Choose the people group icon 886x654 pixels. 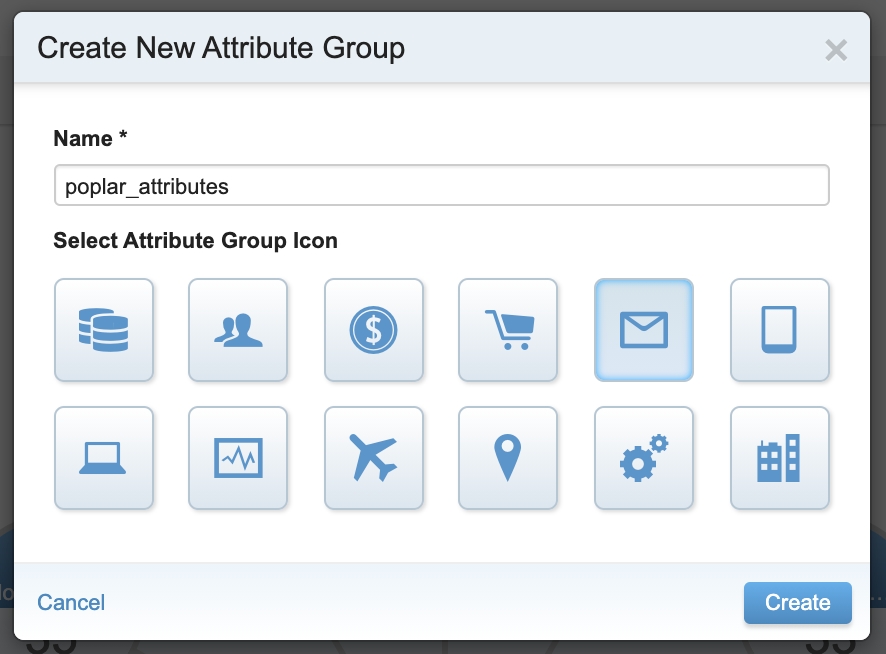(238, 330)
